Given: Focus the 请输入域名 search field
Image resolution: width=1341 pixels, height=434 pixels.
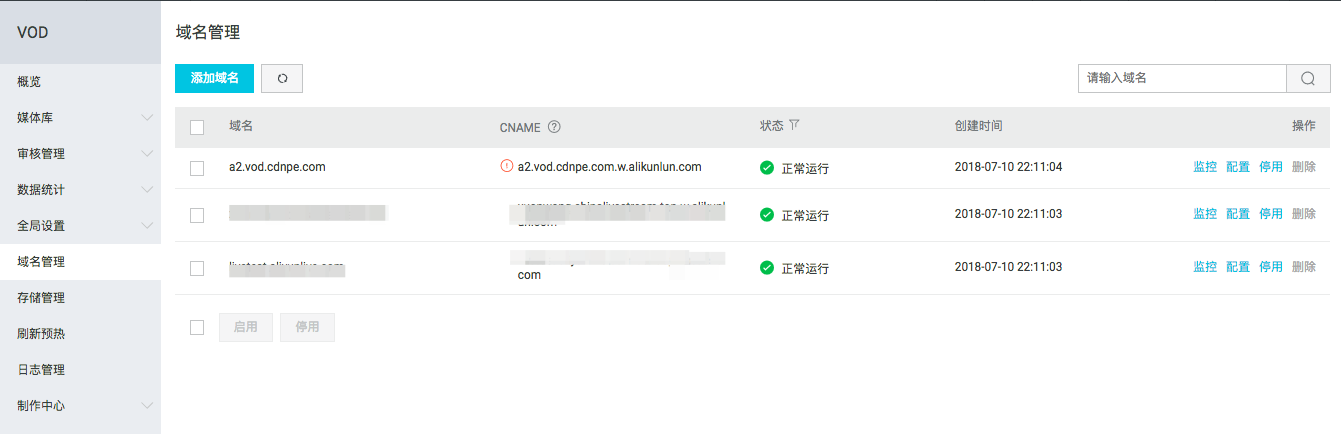Looking at the screenshot, I should pos(1182,78).
